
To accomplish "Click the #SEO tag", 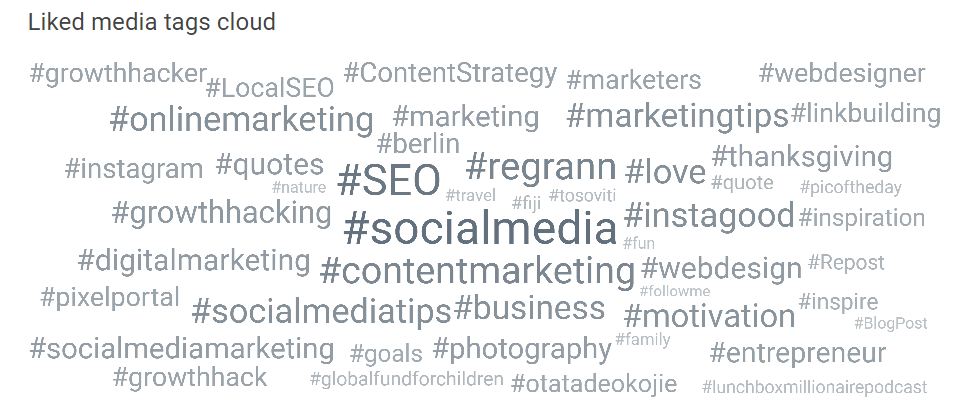I will pos(389,180).
